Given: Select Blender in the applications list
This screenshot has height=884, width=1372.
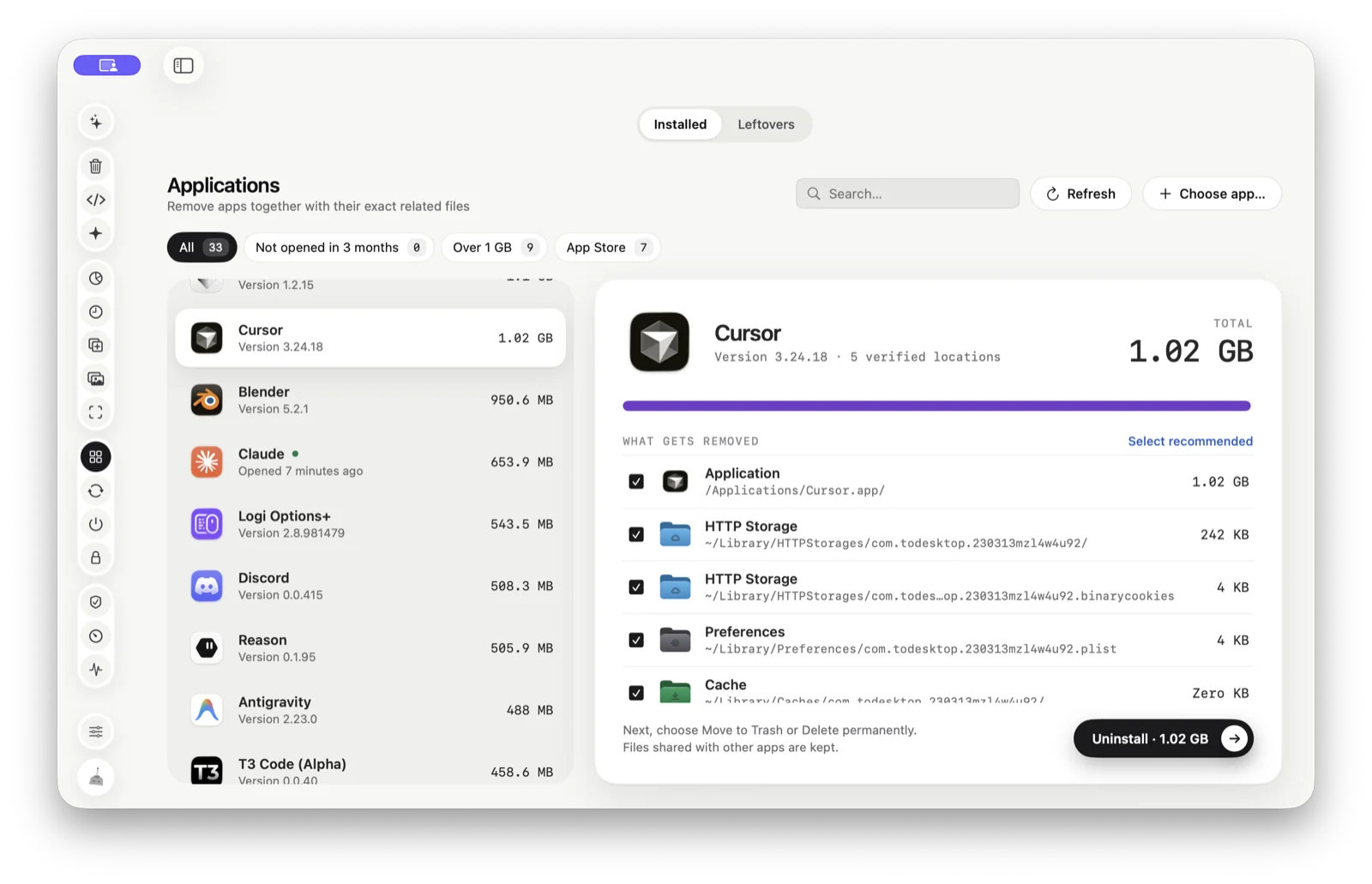Looking at the screenshot, I should [370, 400].
